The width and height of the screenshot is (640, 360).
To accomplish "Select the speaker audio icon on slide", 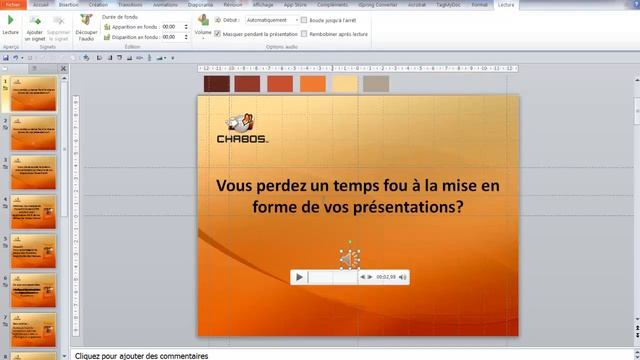I will 350,259.
